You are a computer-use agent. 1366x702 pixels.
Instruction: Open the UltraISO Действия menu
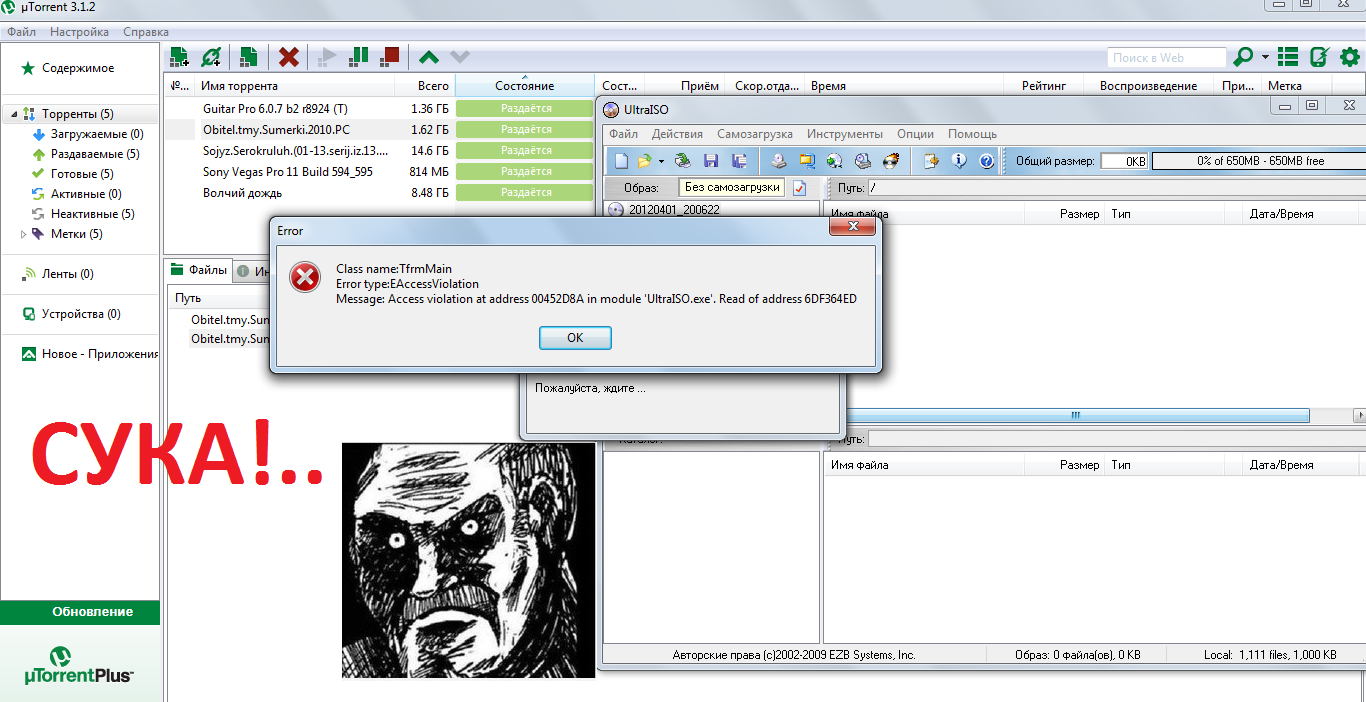(677, 134)
